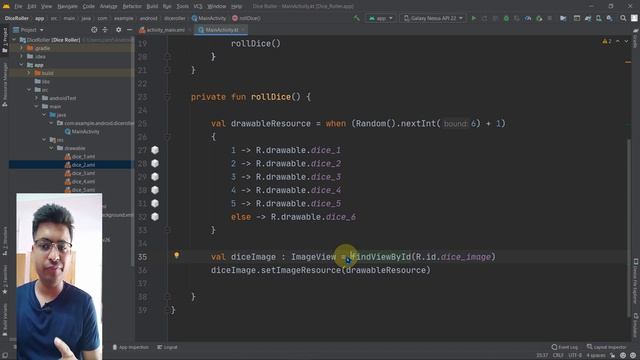Open the app run configuration dropdown
640x360 pixels.
click(380, 18)
